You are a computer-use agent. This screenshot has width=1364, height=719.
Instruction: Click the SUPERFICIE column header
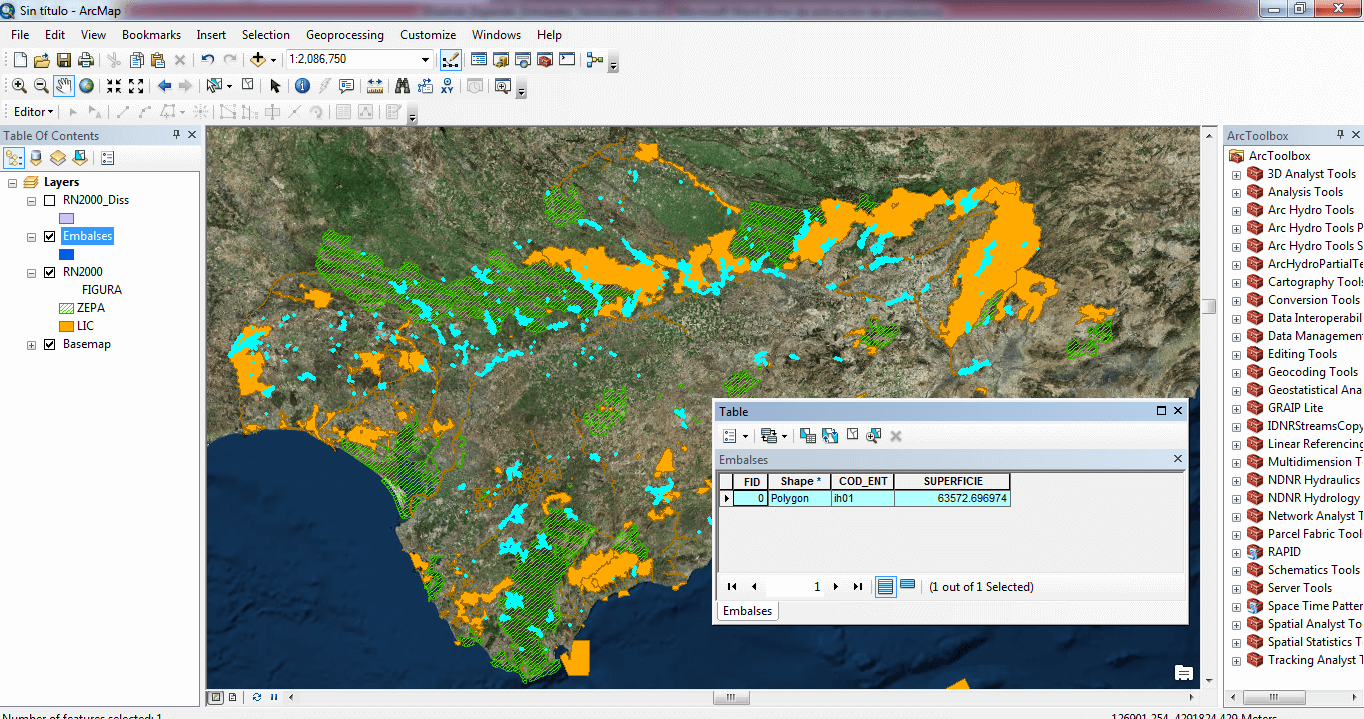(x=952, y=481)
